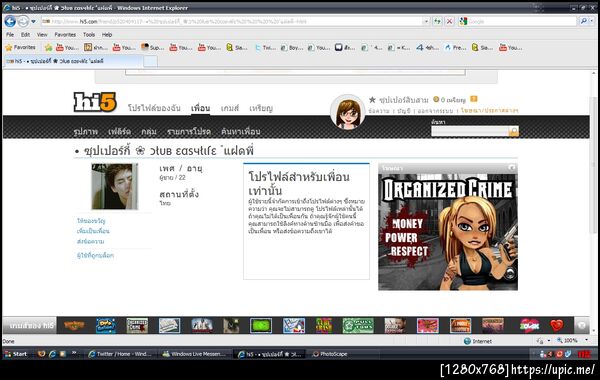Open the "Boy..." bookmark in favorites bar
Viewport: 600px width, 380px height.
[292, 48]
